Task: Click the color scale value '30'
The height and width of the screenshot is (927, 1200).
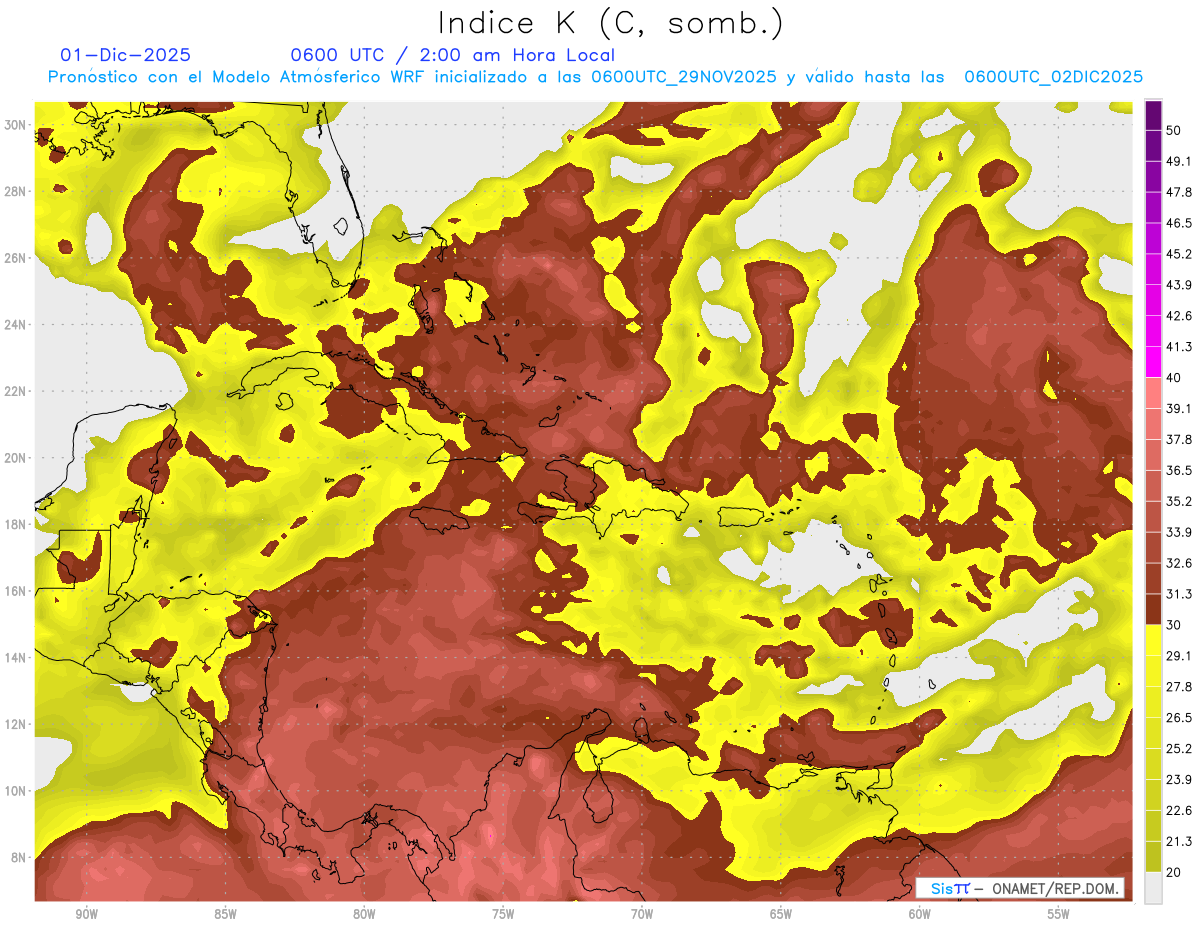Action: (1174, 625)
